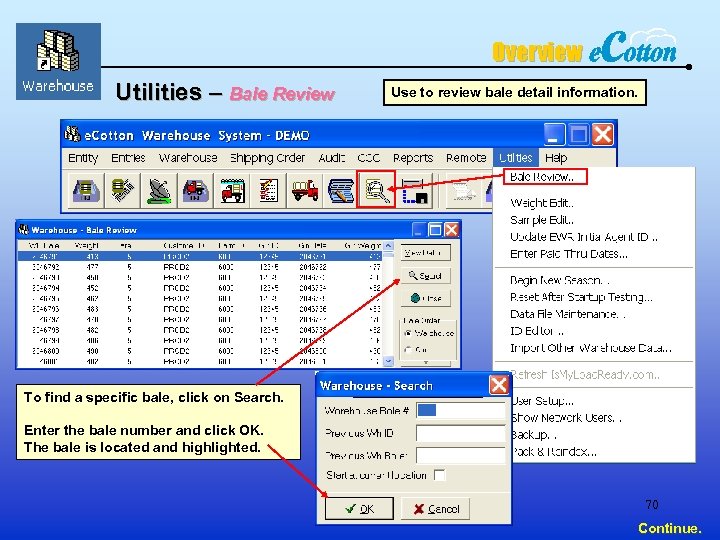This screenshot has width=720, height=540.
Task: Select Begin New Season menu entry
Action: (560, 280)
